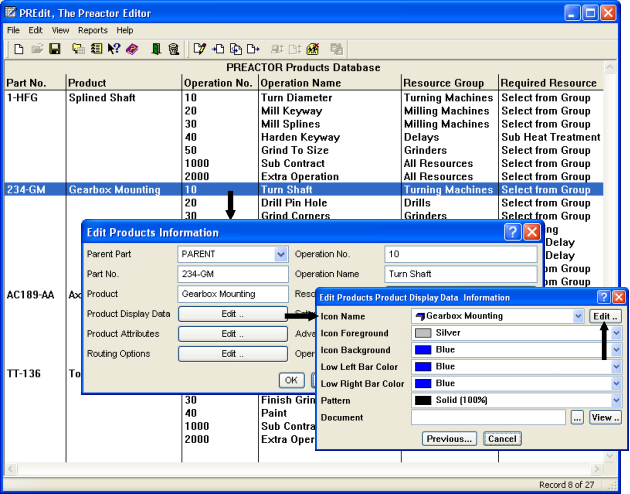
Task: Click the black Pattern swatch
Action: click(x=423, y=400)
